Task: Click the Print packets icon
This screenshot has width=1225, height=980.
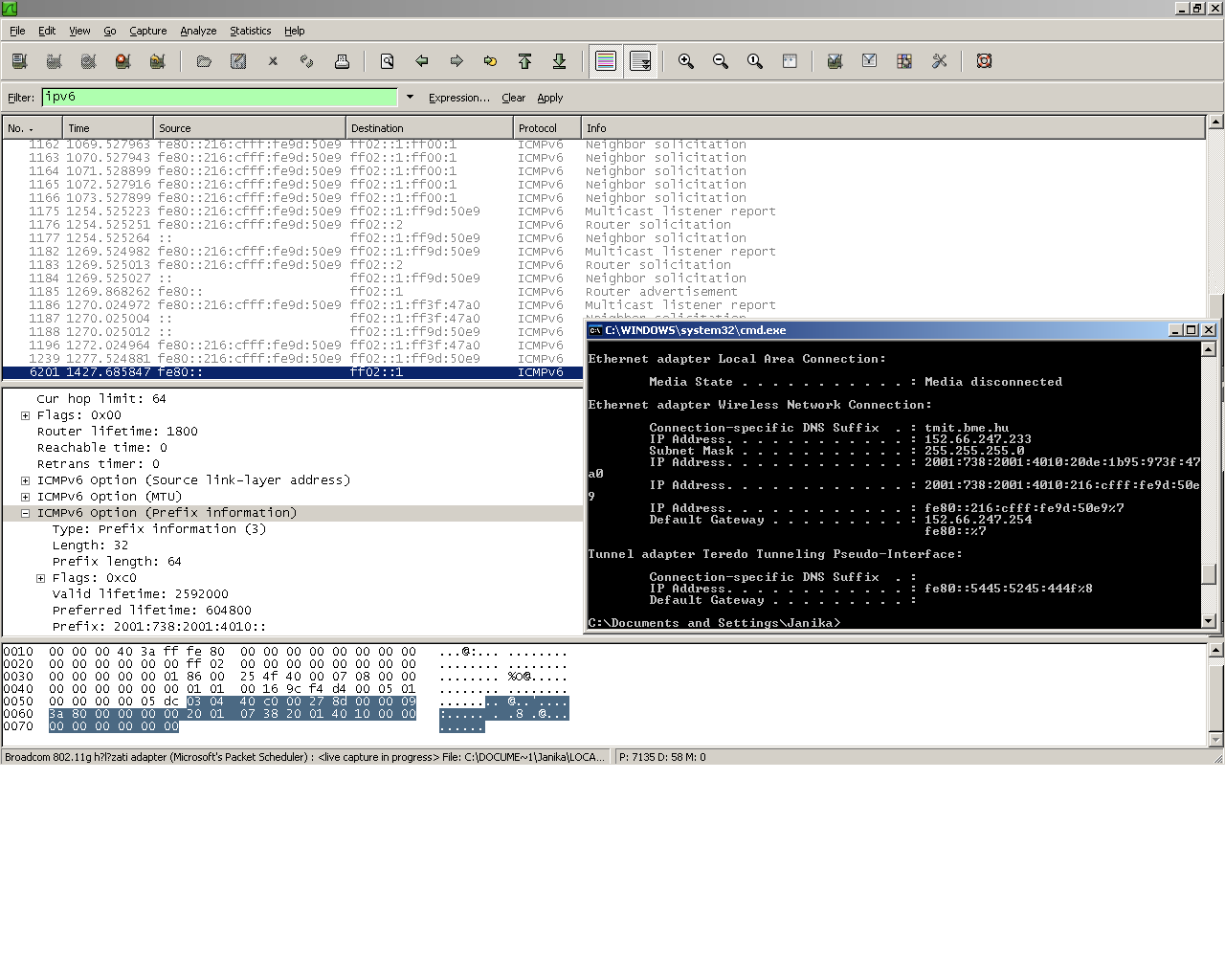Action: [342, 61]
